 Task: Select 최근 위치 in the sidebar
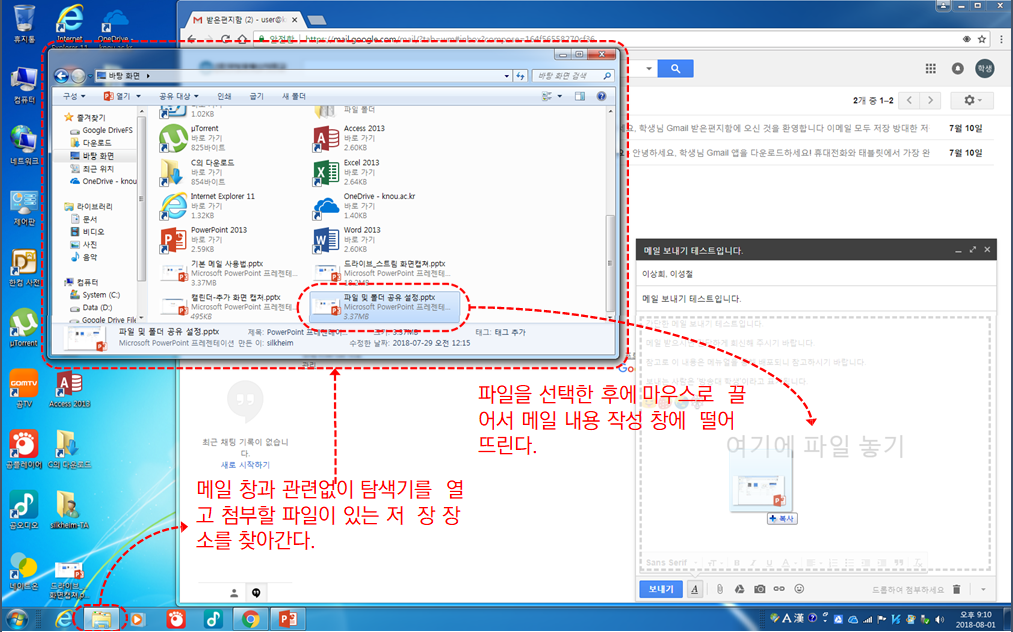(x=92, y=169)
